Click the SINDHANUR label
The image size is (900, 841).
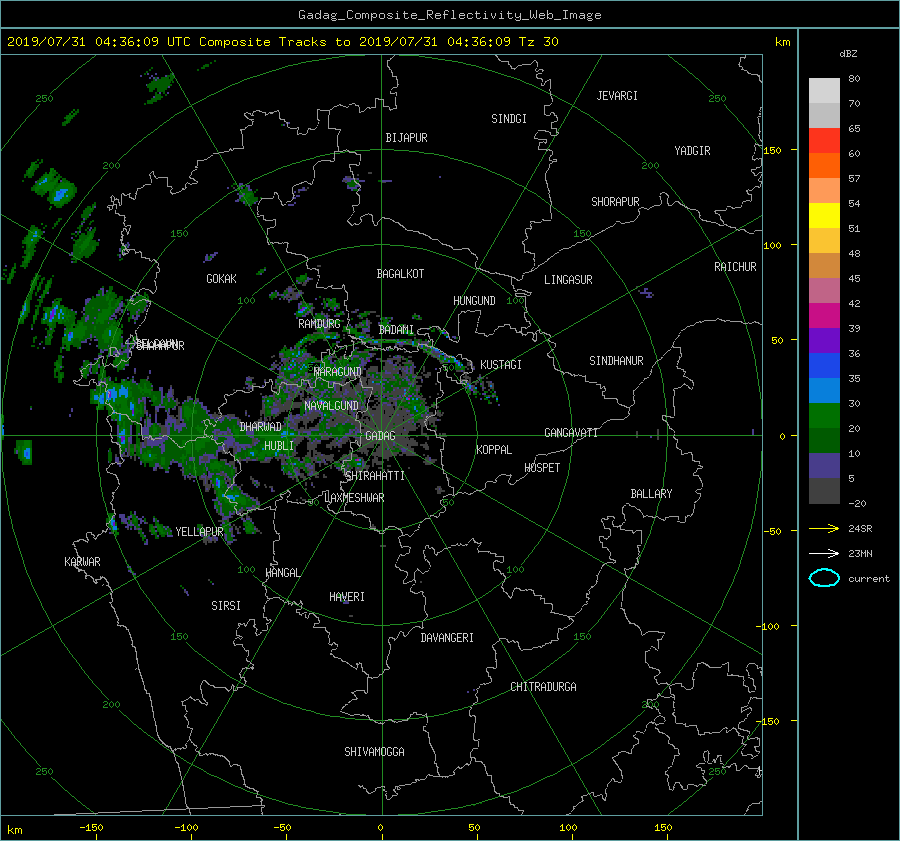coord(616,361)
